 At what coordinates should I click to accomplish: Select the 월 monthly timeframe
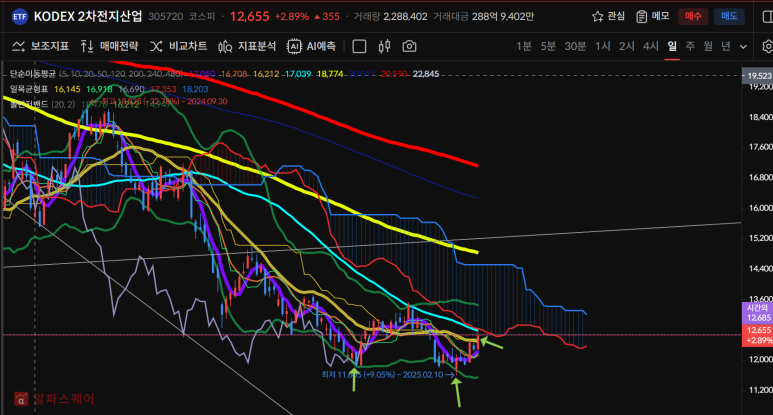tap(708, 46)
